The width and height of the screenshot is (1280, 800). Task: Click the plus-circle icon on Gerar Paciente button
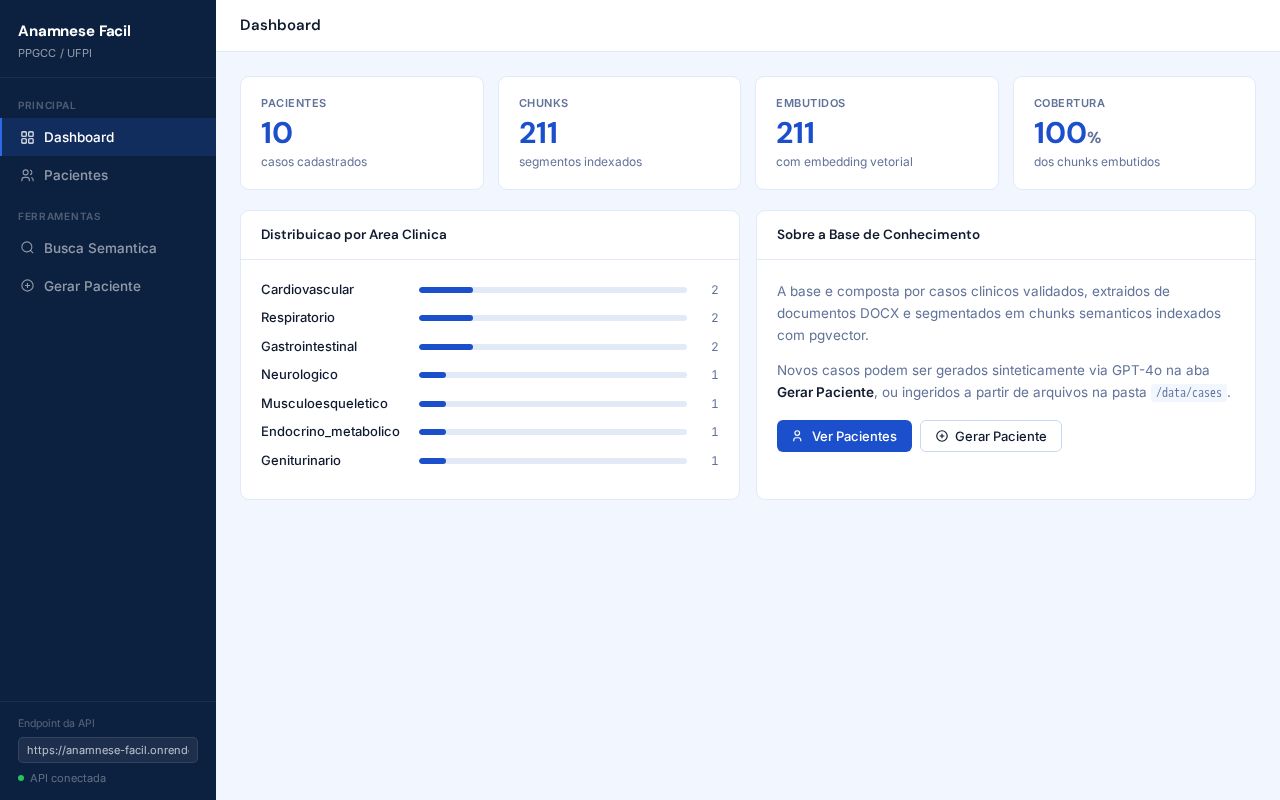pos(941,436)
